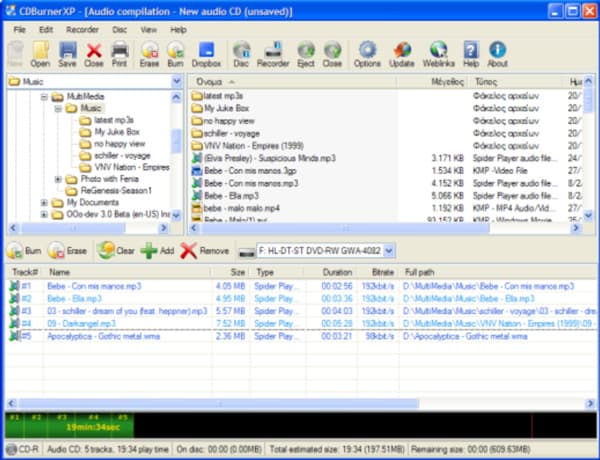The width and height of the screenshot is (600, 460).
Task: Expand the Photo with Fenia node
Action: [x=58, y=179]
